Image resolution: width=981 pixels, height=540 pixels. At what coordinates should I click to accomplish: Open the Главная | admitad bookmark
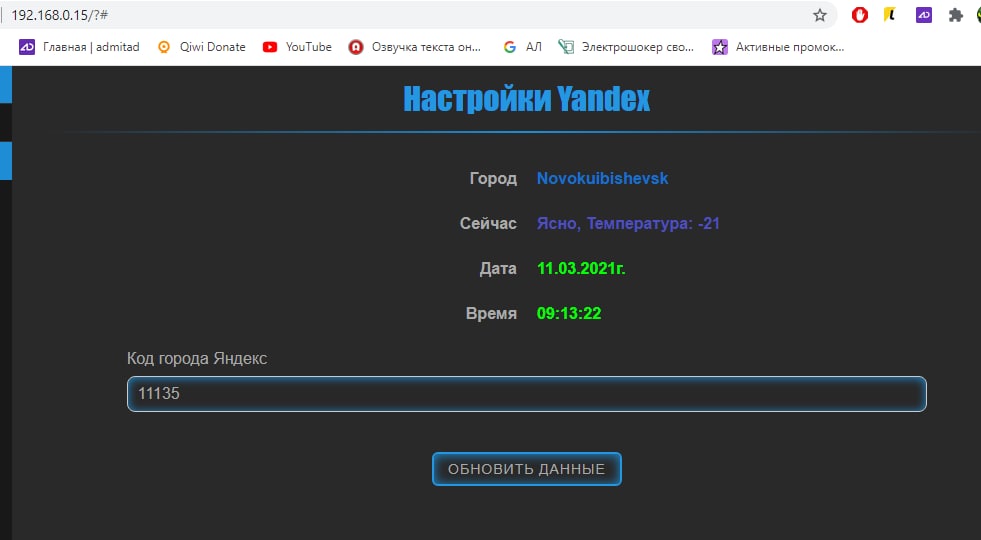point(79,47)
